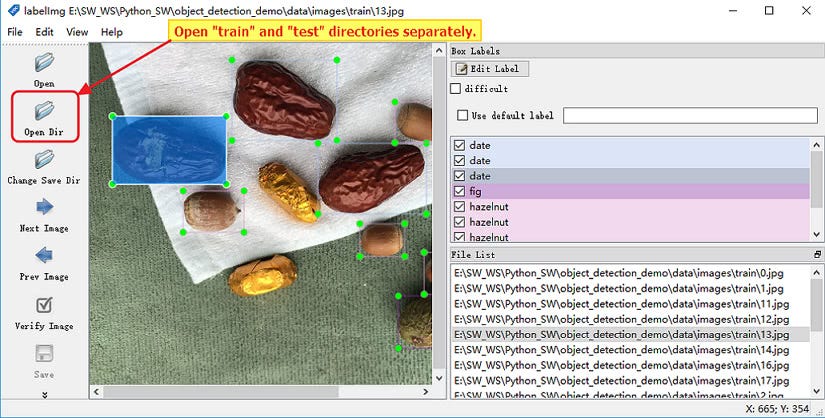Select train\12.jpg in File List
This screenshot has height=418, width=825.
tap(630, 319)
